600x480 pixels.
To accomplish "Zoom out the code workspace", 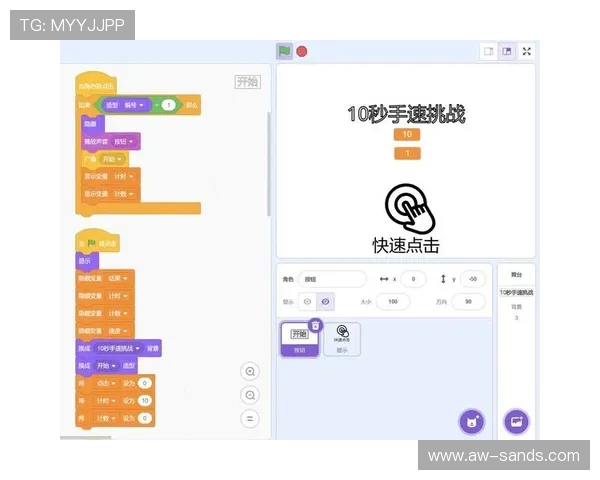I will pos(250,395).
